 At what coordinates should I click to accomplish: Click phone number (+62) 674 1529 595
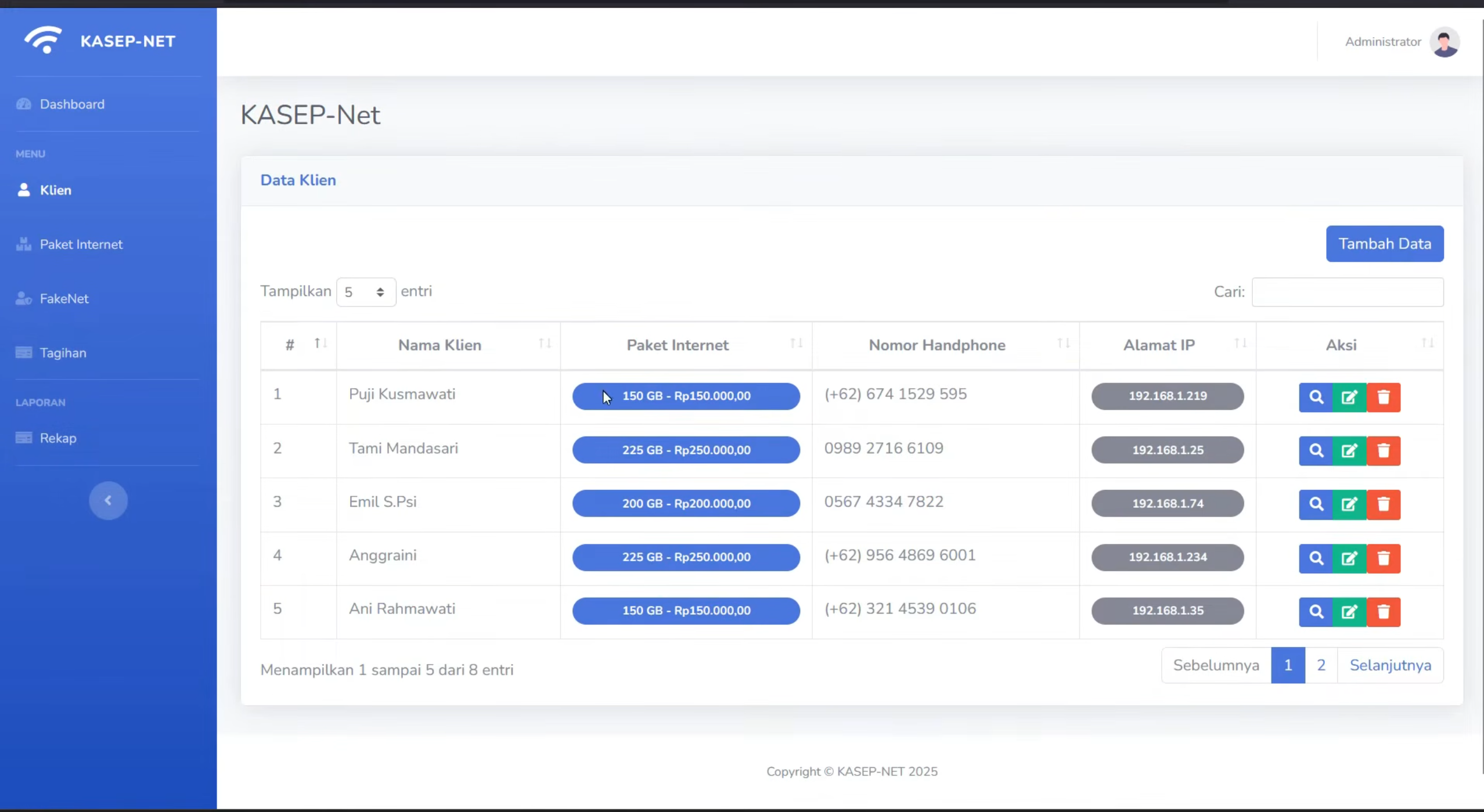pyautogui.click(x=895, y=394)
